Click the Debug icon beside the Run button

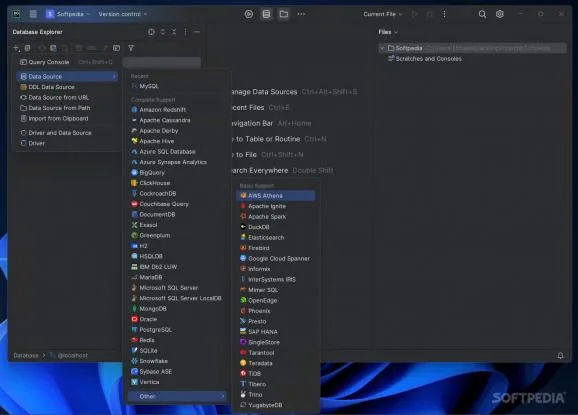pyautogui.click(x=429, y=14)
